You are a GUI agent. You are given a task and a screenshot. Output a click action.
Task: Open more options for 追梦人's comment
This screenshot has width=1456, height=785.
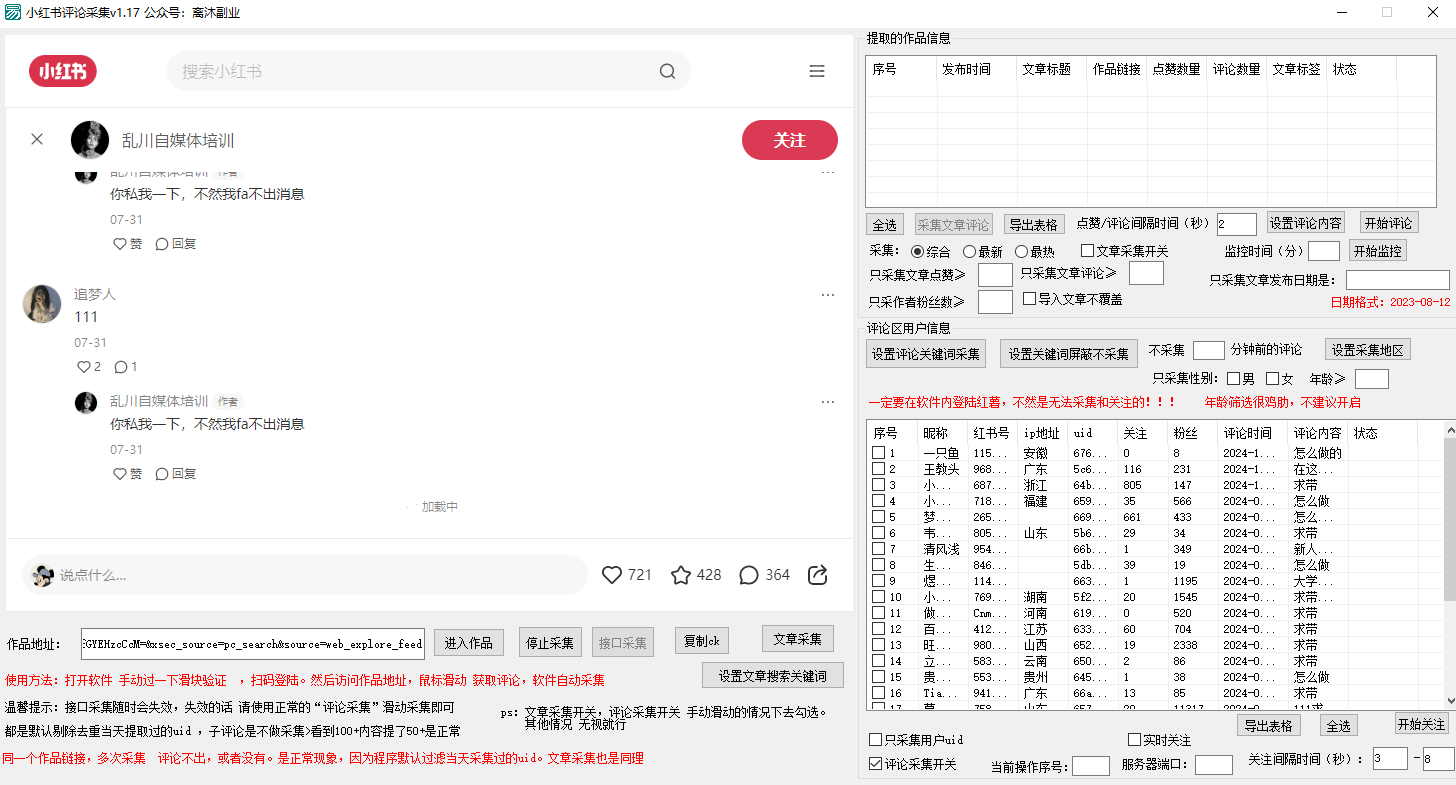(x=828, y=295)
